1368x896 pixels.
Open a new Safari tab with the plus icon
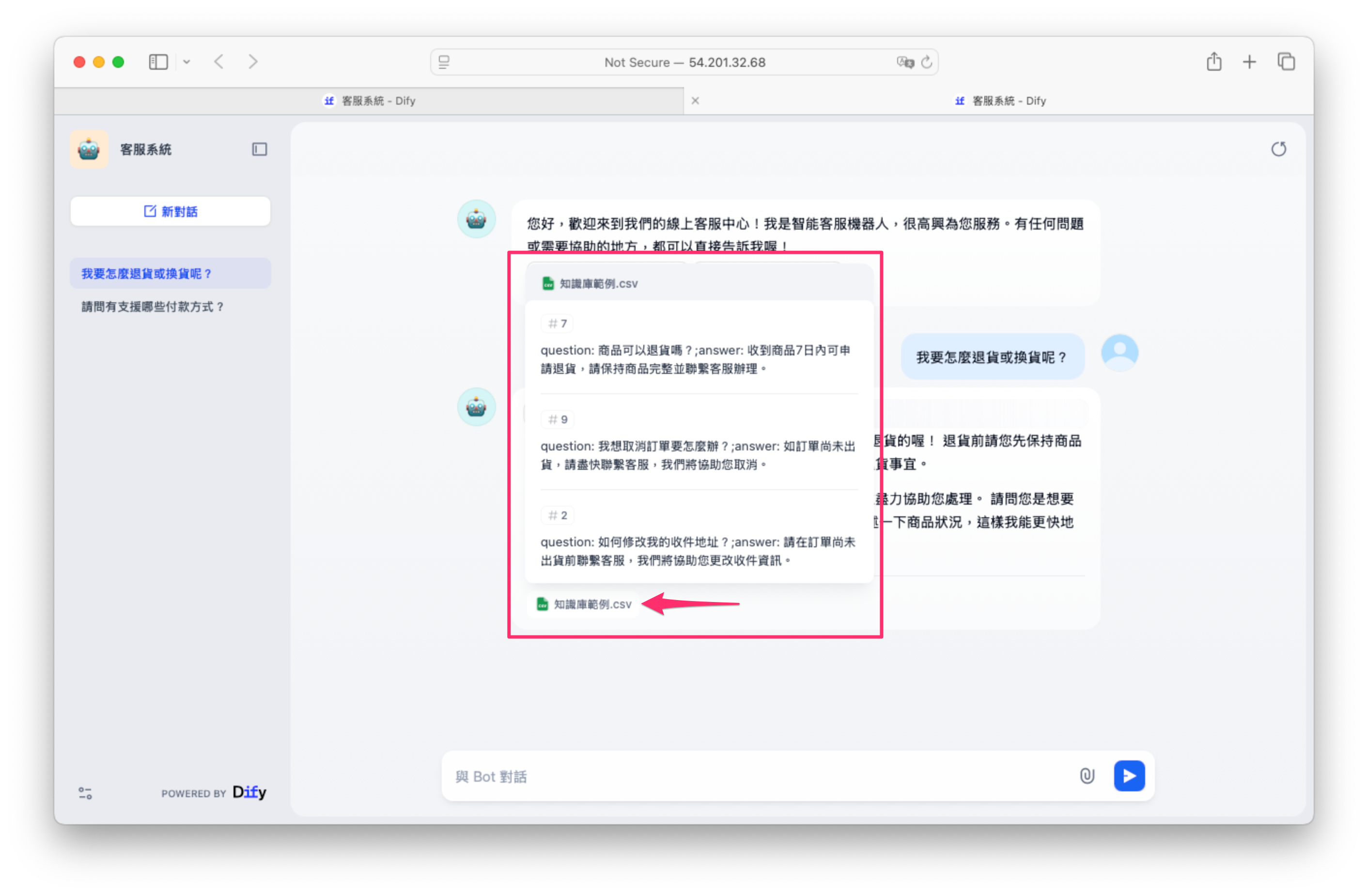tap(1249, 62)
